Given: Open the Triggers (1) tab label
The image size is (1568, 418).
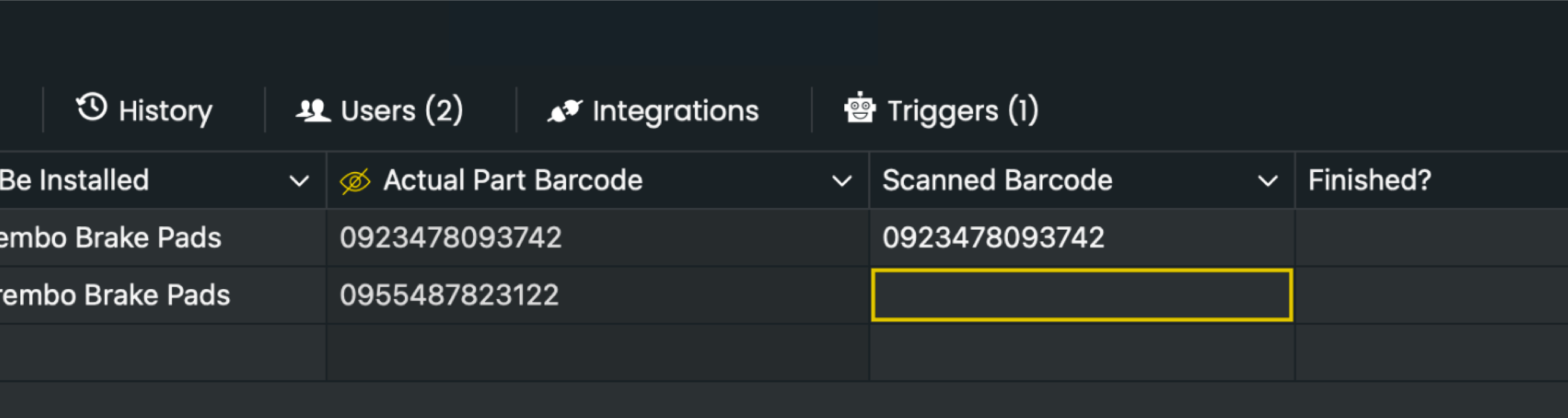Looking at the screenshot, I should [x=963, y=111].
